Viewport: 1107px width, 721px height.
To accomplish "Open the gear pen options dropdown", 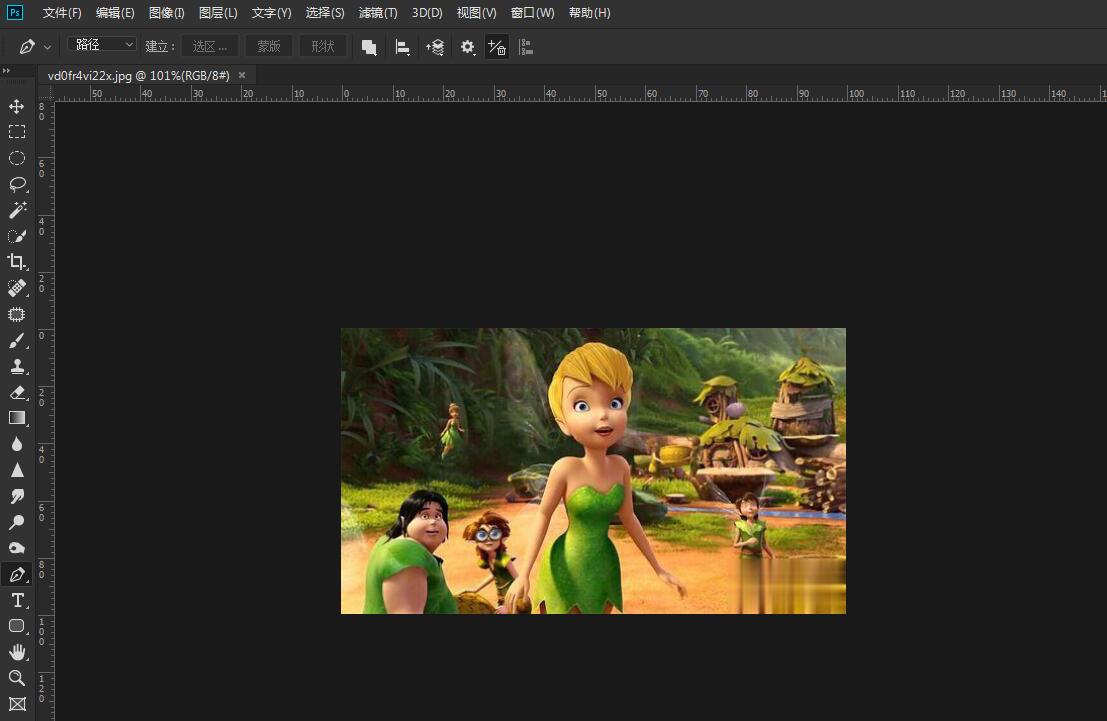I will point(467,47).
